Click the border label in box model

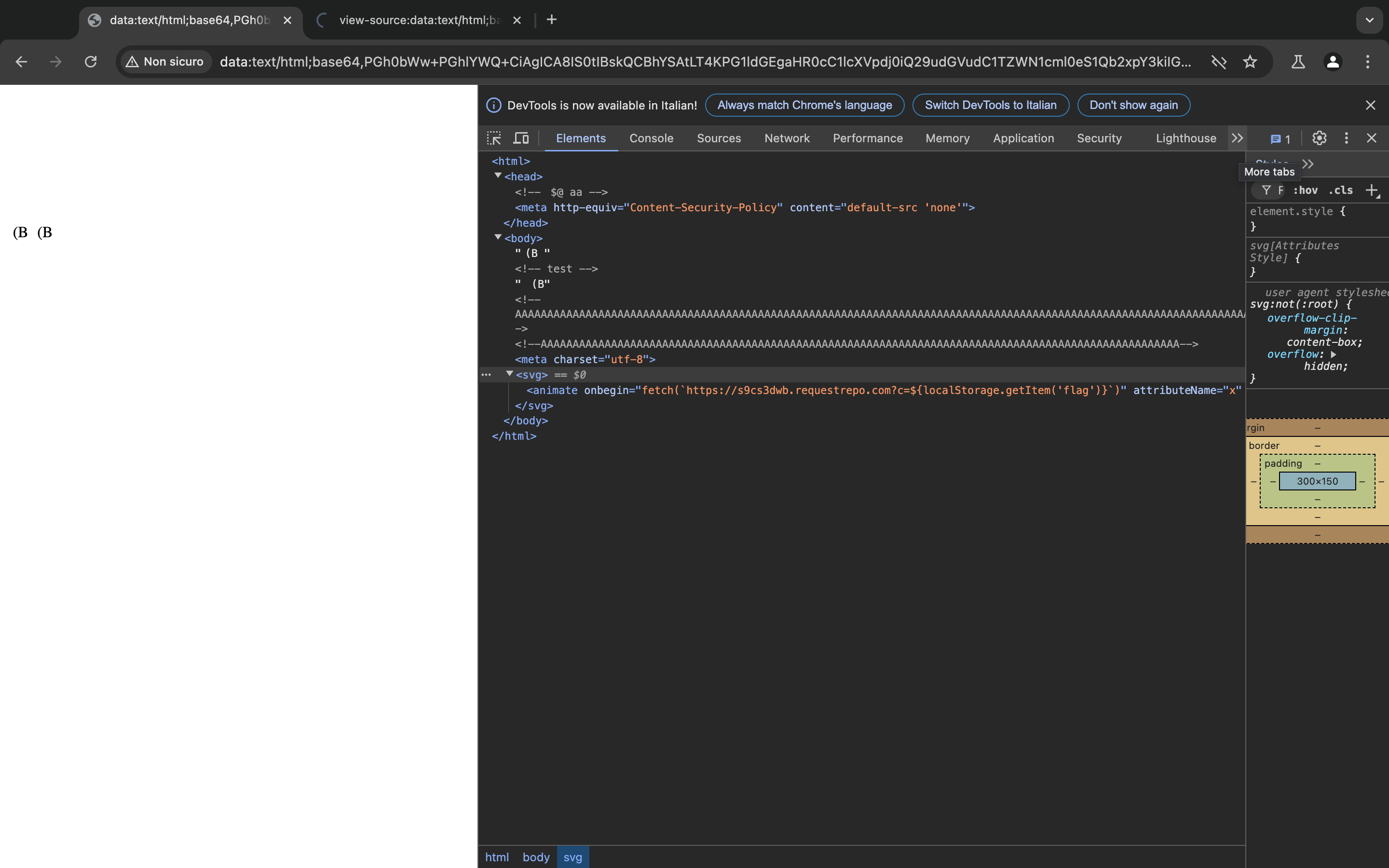1264,446
